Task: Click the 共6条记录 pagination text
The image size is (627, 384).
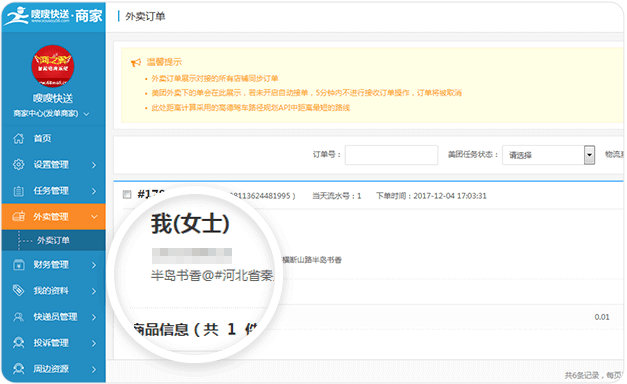Action: click(x=582, y=375)
